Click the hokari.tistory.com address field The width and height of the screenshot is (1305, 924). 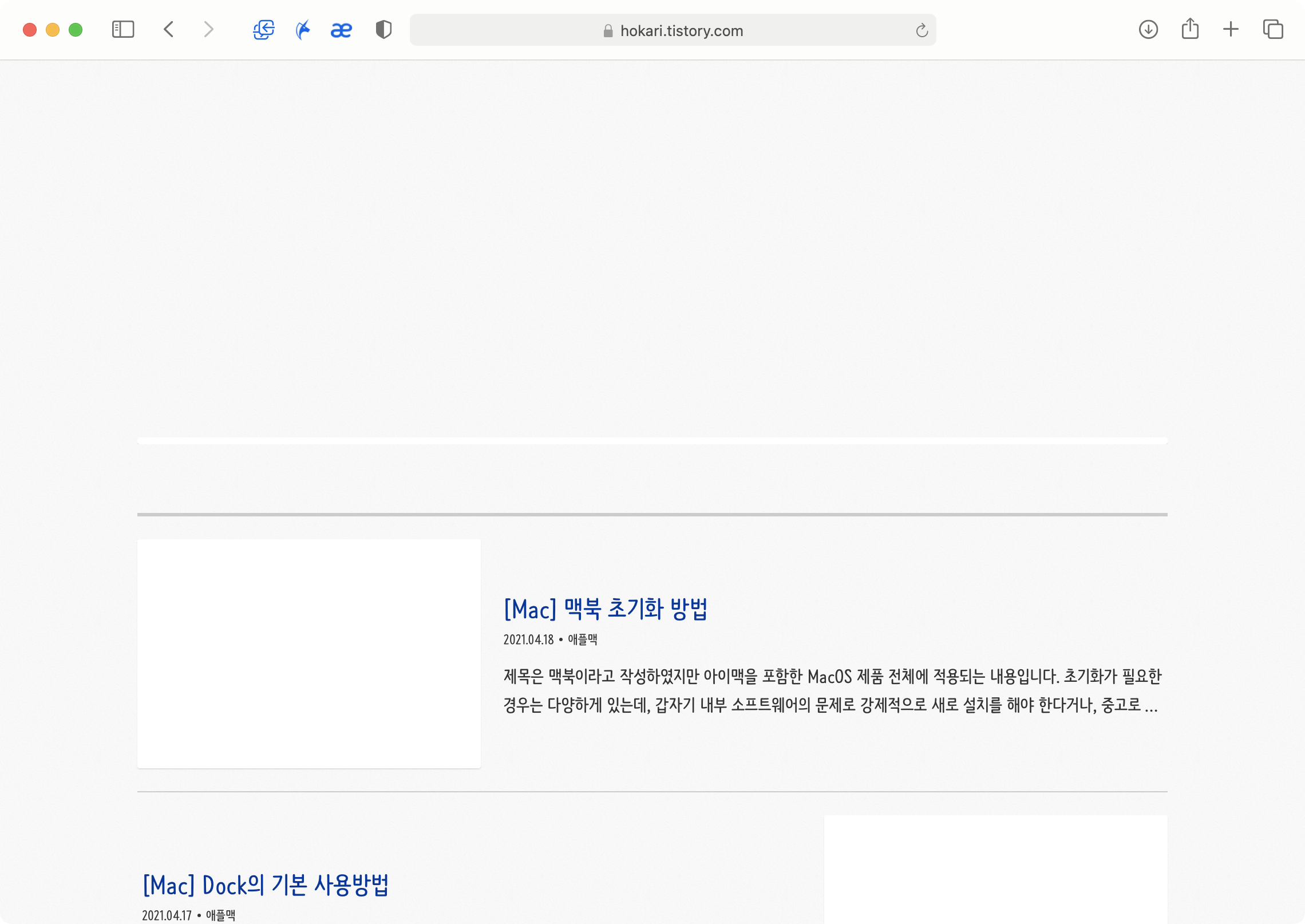point(681,31)
